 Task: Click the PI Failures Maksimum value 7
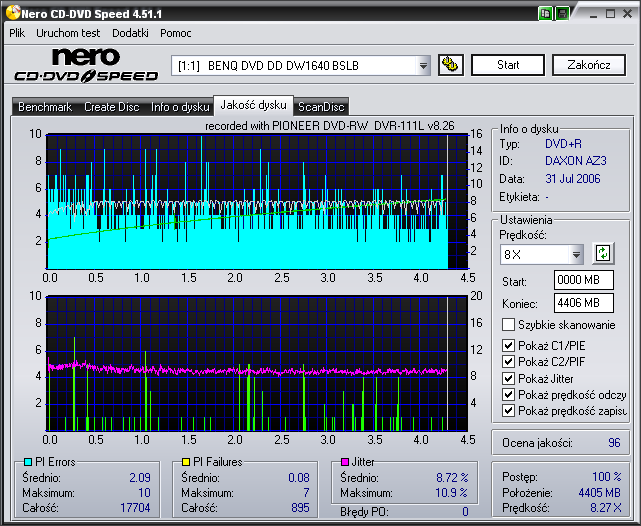click(x=306, y=493)
